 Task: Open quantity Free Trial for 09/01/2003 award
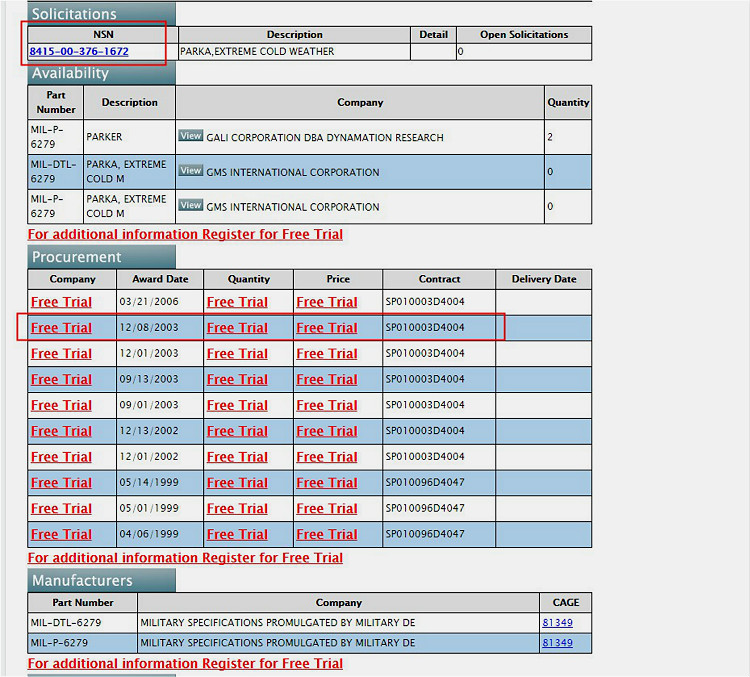point(237,405)
